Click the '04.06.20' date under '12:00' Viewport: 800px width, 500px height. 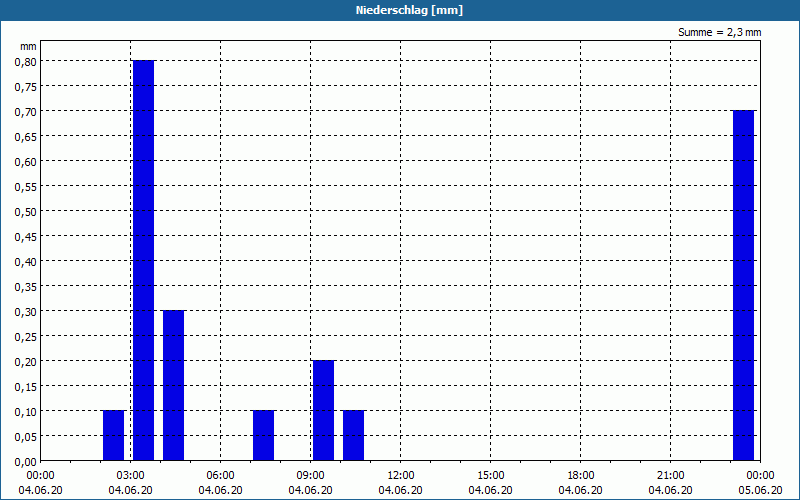[x=401, y=490]
